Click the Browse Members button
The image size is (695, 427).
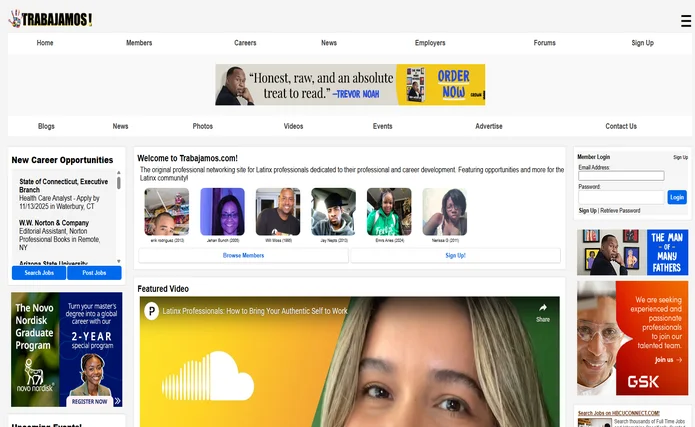pos(243,255)
